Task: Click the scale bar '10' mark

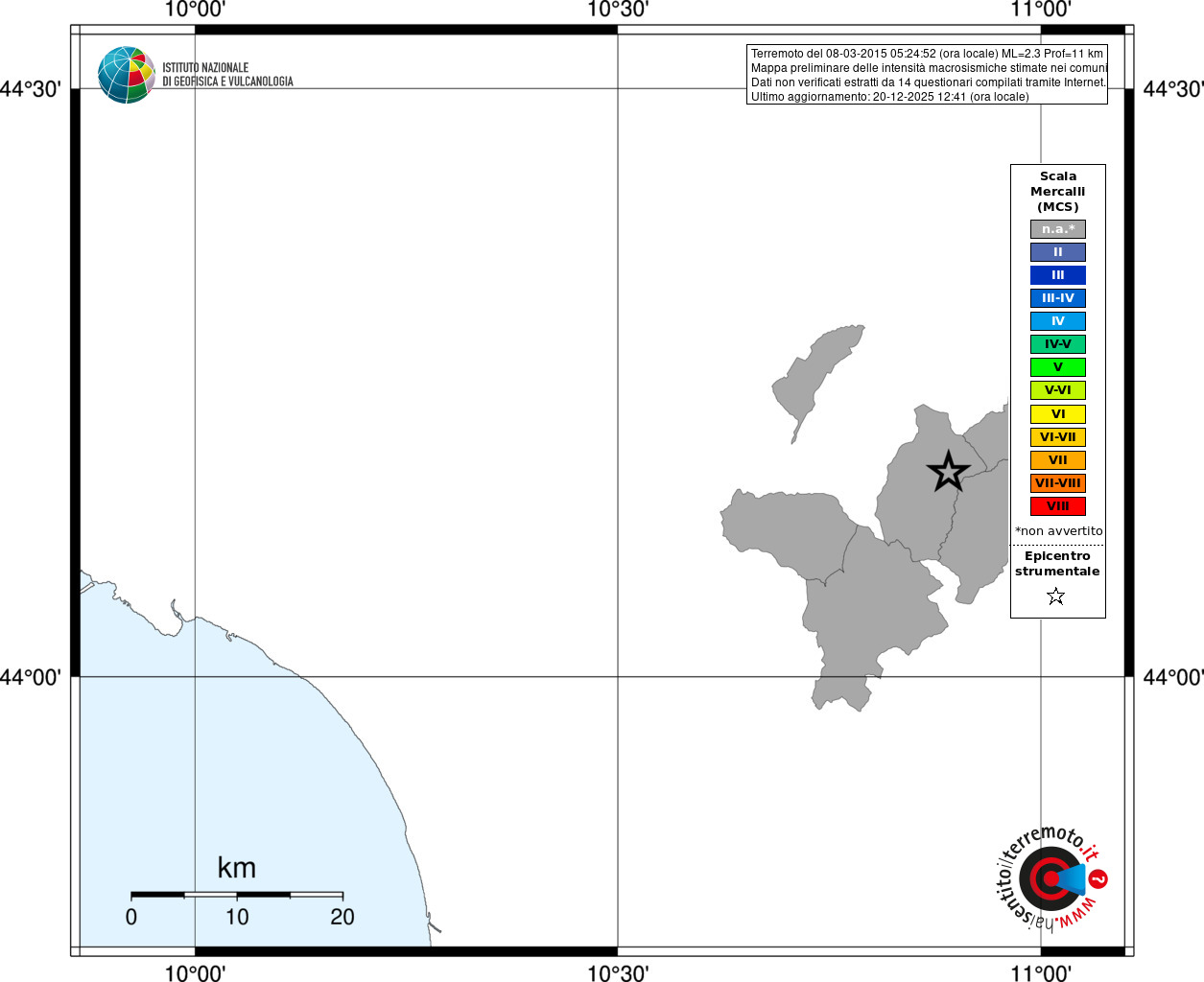Action: pos(237,917)
